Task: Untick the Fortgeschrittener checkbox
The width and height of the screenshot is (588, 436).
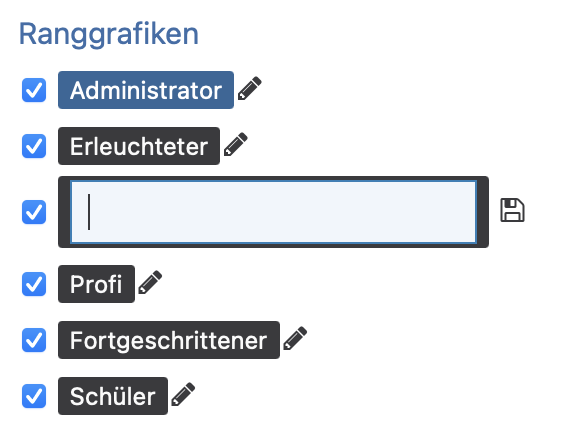Action: [x=34, y=340]
